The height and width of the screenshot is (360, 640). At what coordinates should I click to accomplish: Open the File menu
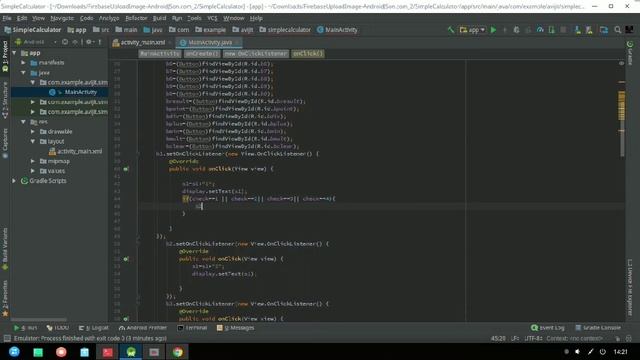pos(7,18)
